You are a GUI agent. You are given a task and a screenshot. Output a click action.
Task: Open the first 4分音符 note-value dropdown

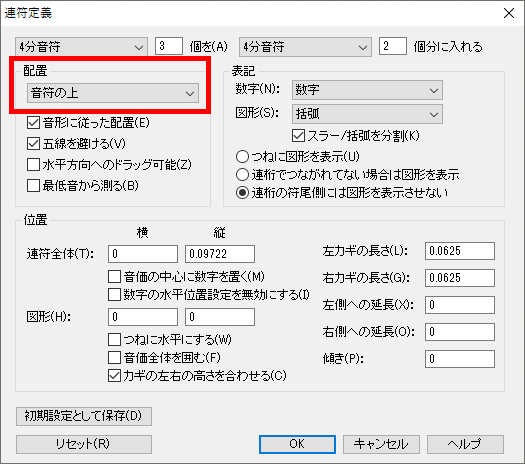pos(81,47)
